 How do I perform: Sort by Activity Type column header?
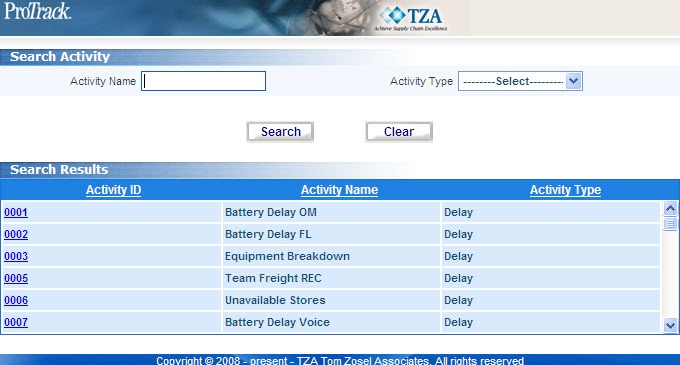[x=565, y=190]
